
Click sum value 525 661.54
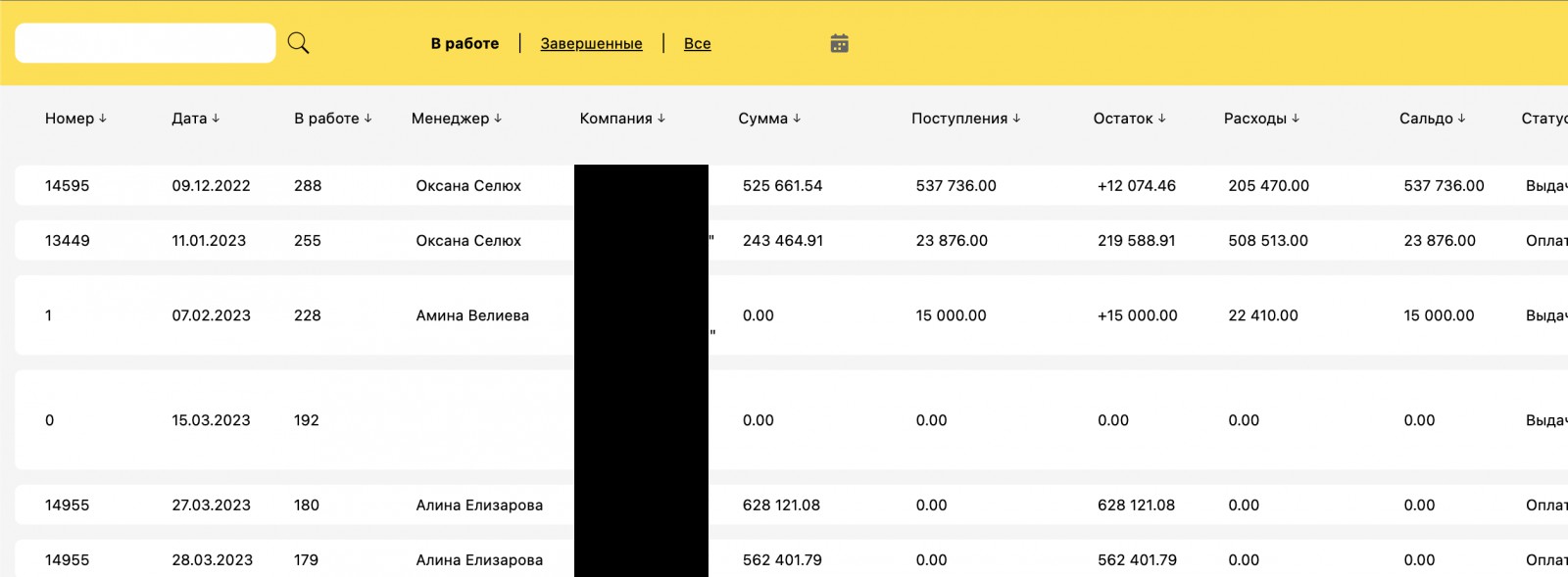click(783, 185)
